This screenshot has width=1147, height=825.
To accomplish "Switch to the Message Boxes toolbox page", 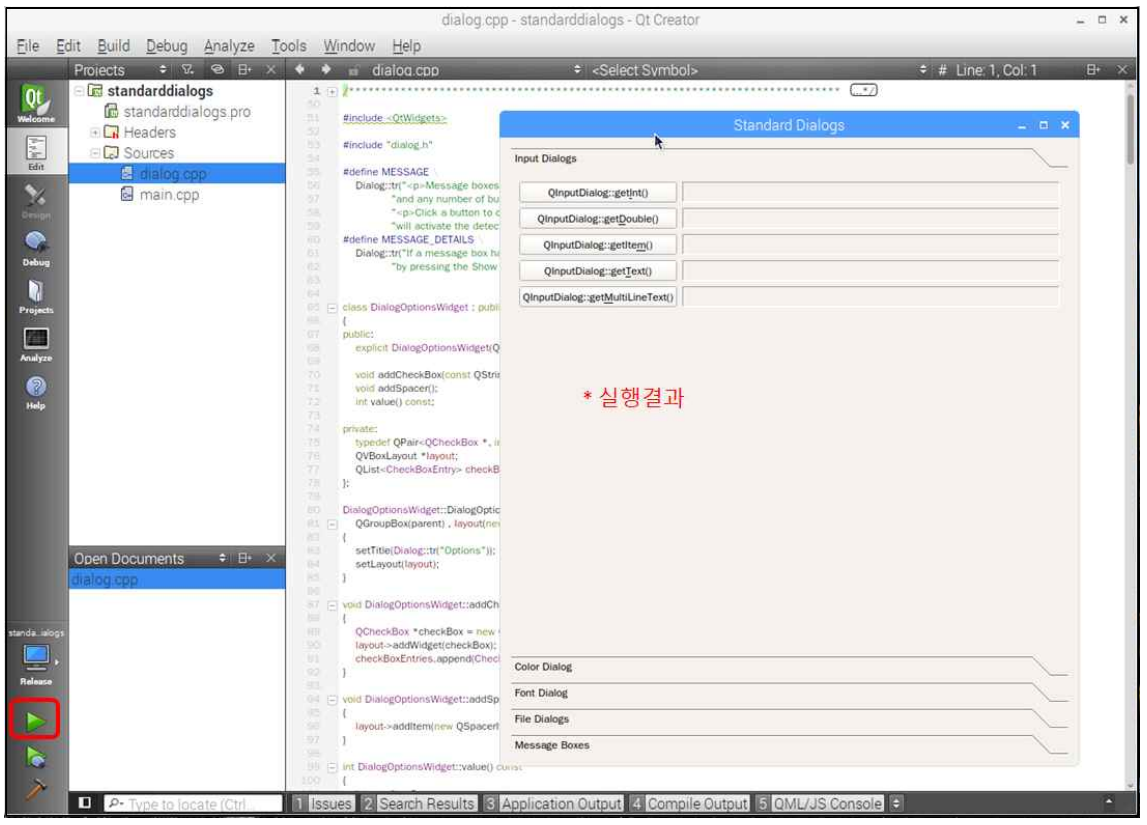I will 789,745.
